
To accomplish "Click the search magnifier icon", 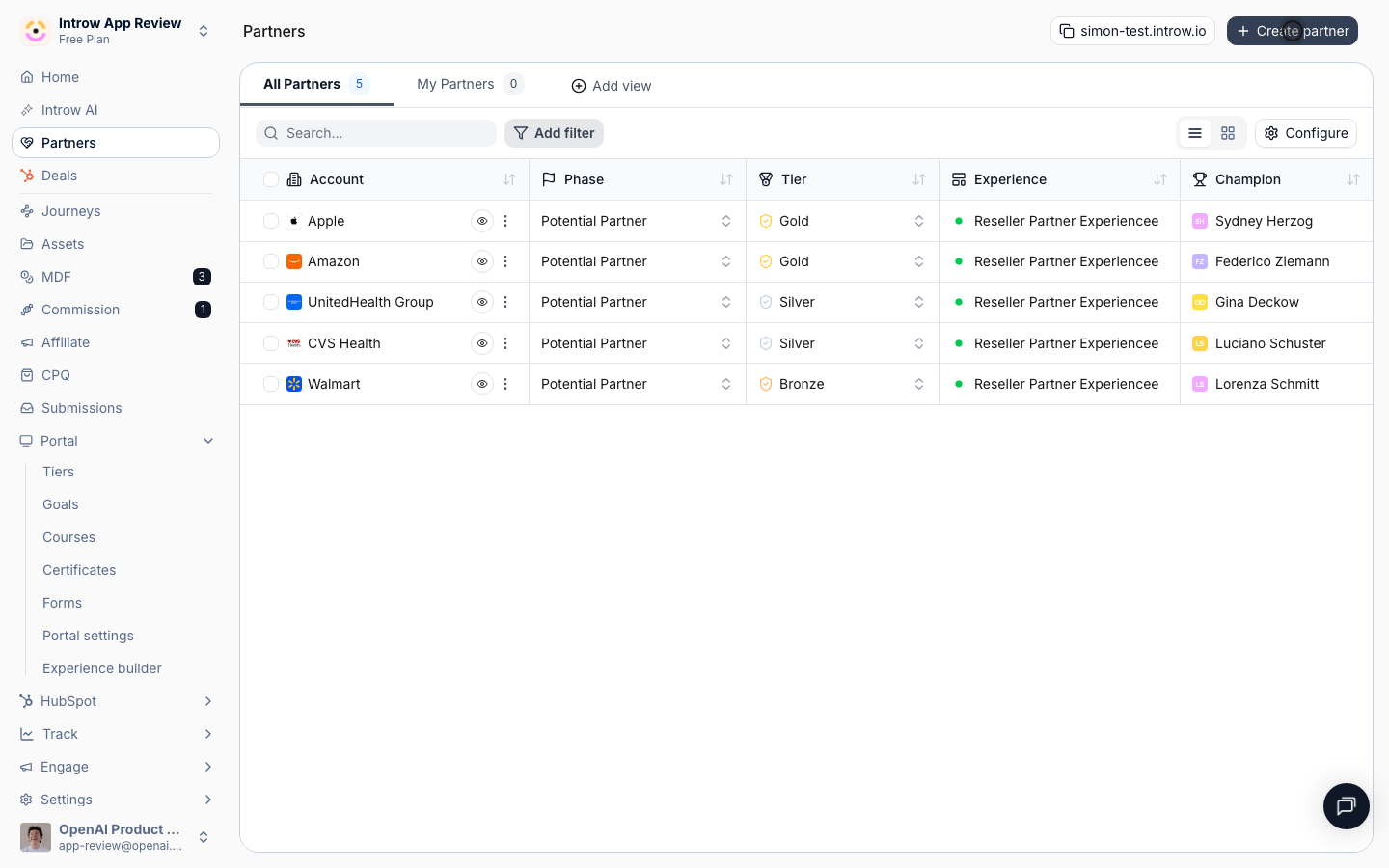I will (271, 133).
